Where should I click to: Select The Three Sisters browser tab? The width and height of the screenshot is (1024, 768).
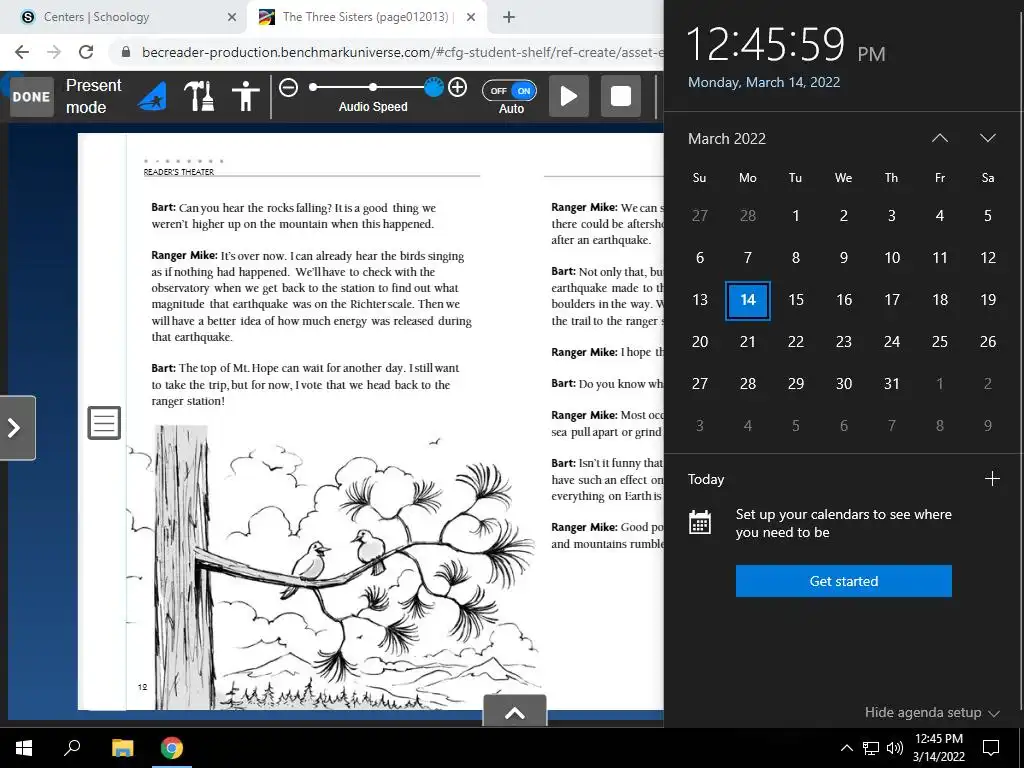tap(366, 17)
